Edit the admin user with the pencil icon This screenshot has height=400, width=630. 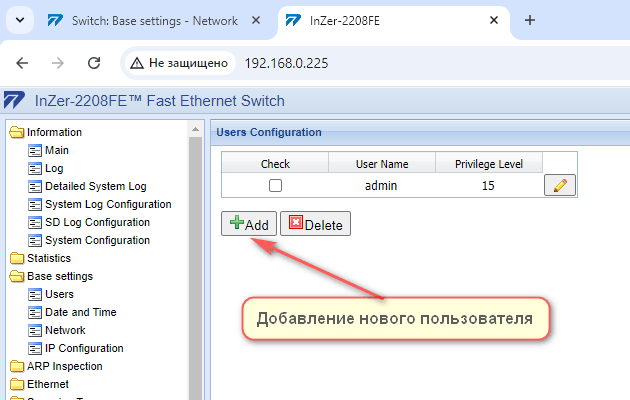560,185
